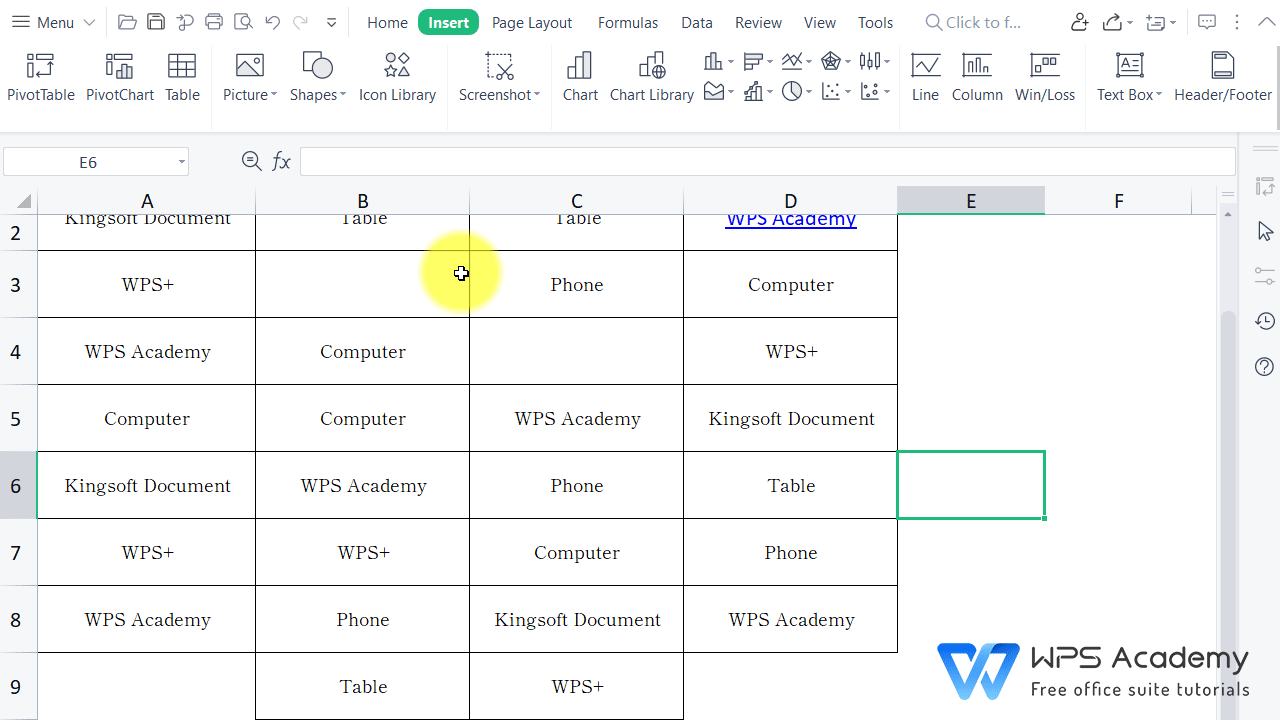This screenshot has width=1280, height=720.
Task: Insert an area chart
Action: (713, 92)
